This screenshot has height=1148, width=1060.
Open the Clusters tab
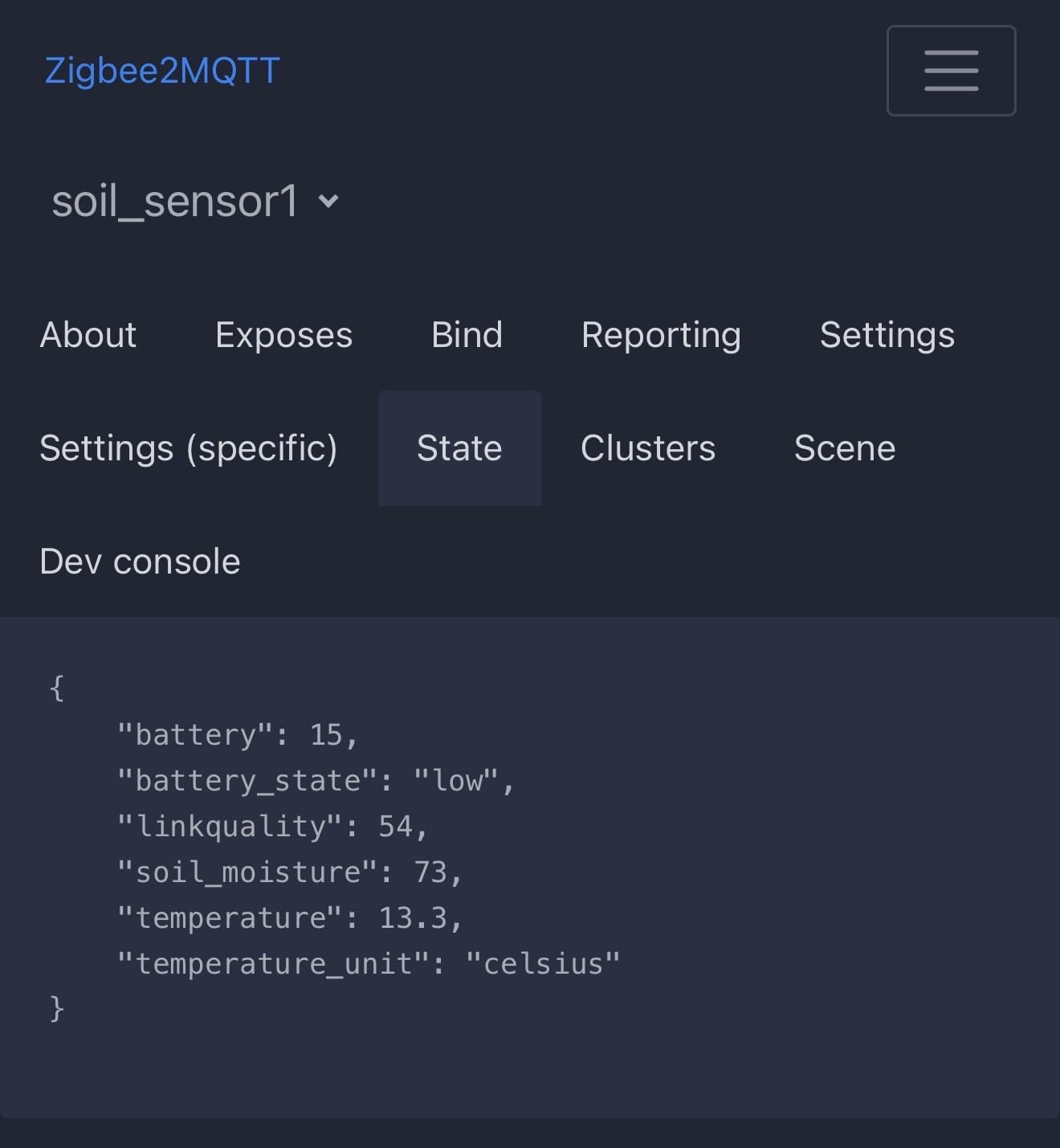(x=647, y=448)
